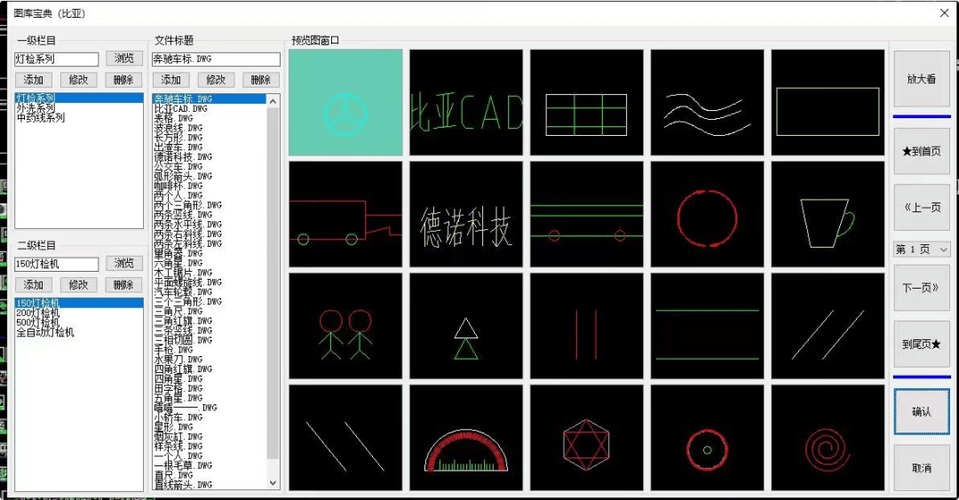Image resolution: width=959 pixels, height=500 pixels.
Task: Click 修改 button under 二级栏目
Action: [78, 285]
